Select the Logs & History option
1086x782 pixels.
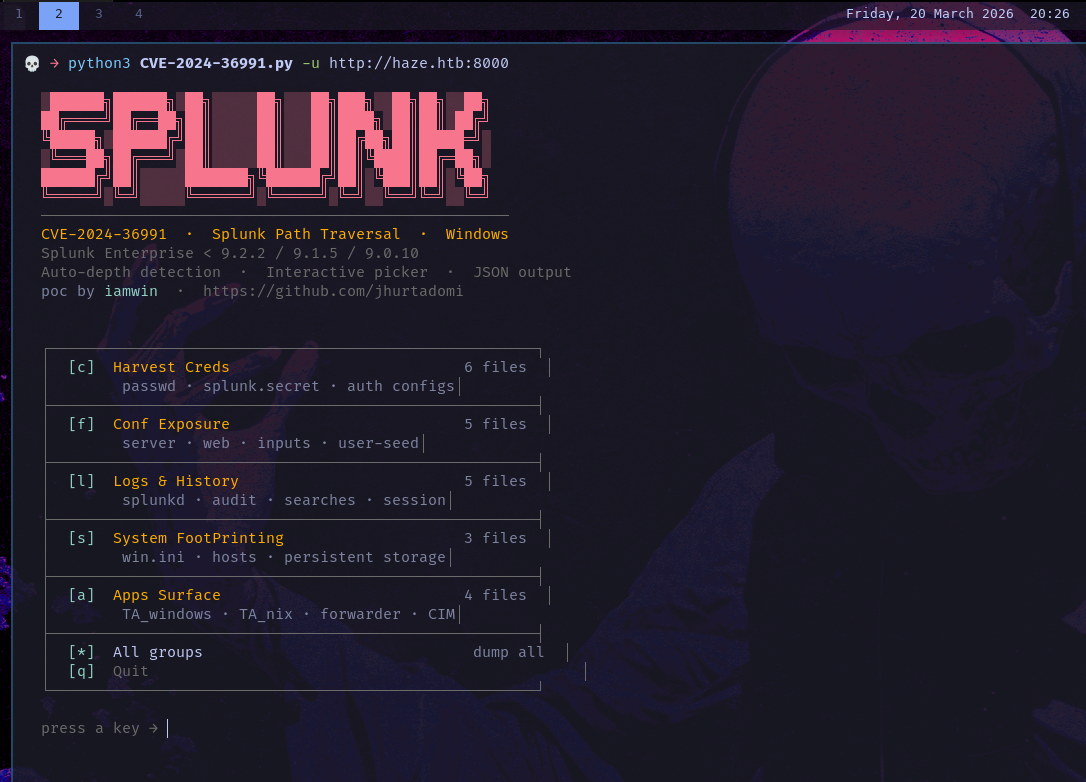(x=176, y=481)
